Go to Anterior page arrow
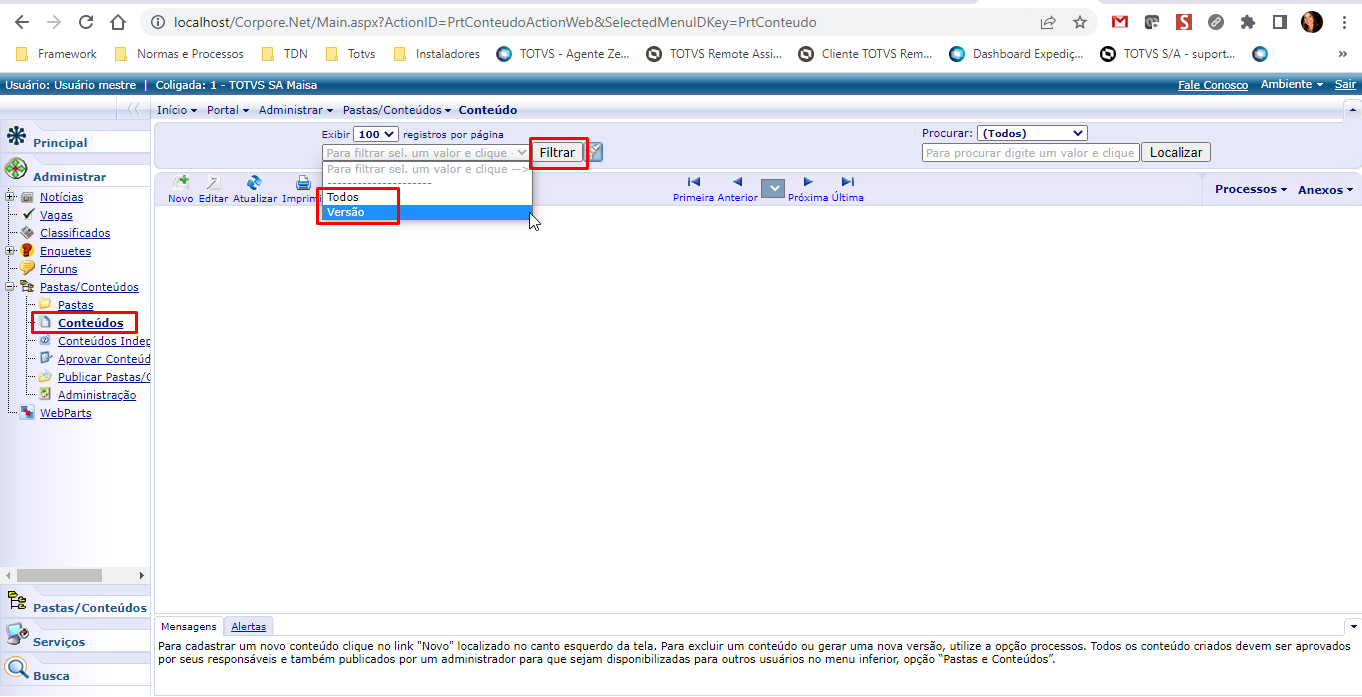 pos(737,182)
